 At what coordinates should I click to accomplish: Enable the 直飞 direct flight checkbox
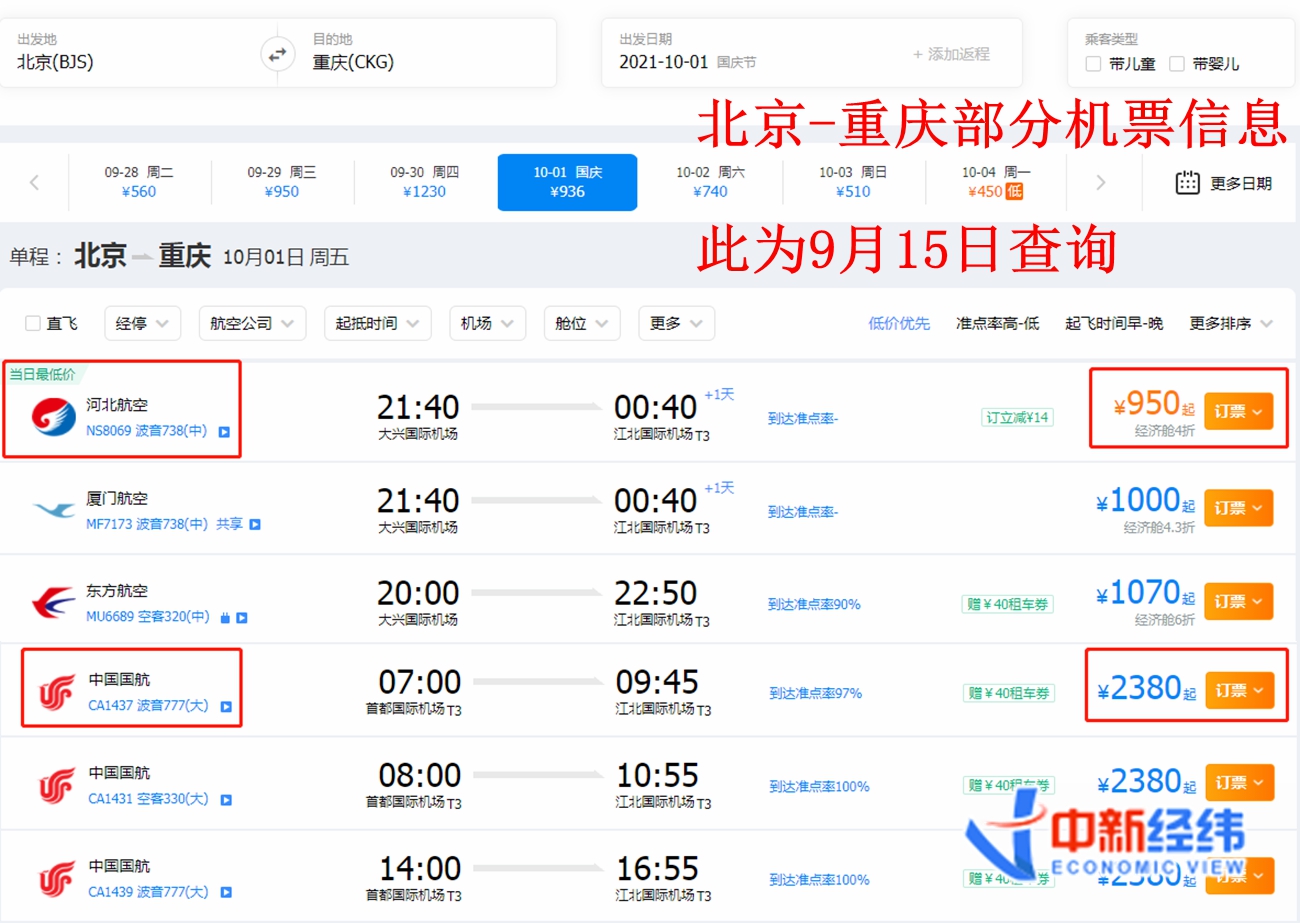click(33, 324)
